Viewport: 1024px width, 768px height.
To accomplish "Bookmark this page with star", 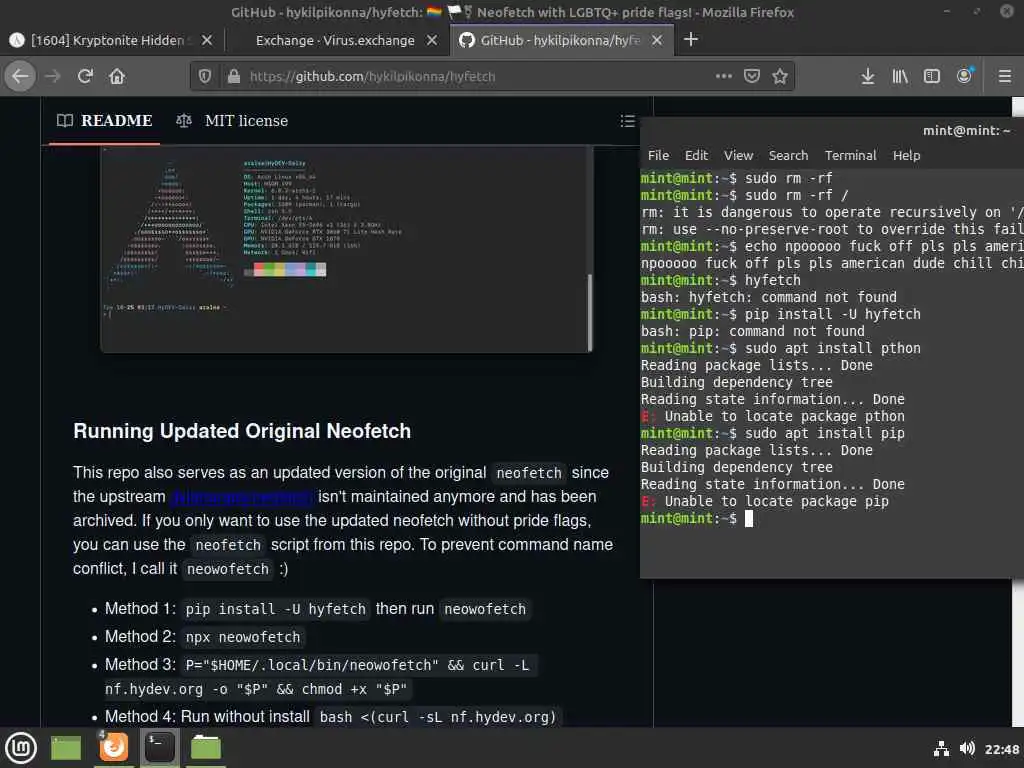I will click(x=780, y=76).
